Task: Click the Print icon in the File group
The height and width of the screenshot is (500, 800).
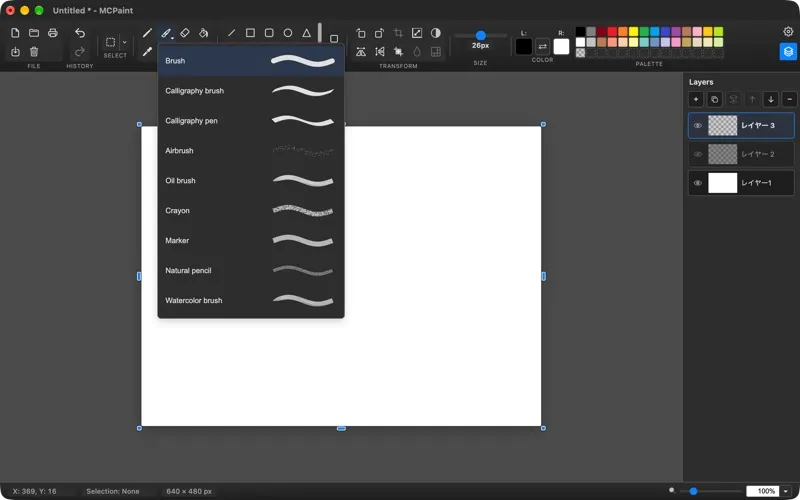Action: 53,33
